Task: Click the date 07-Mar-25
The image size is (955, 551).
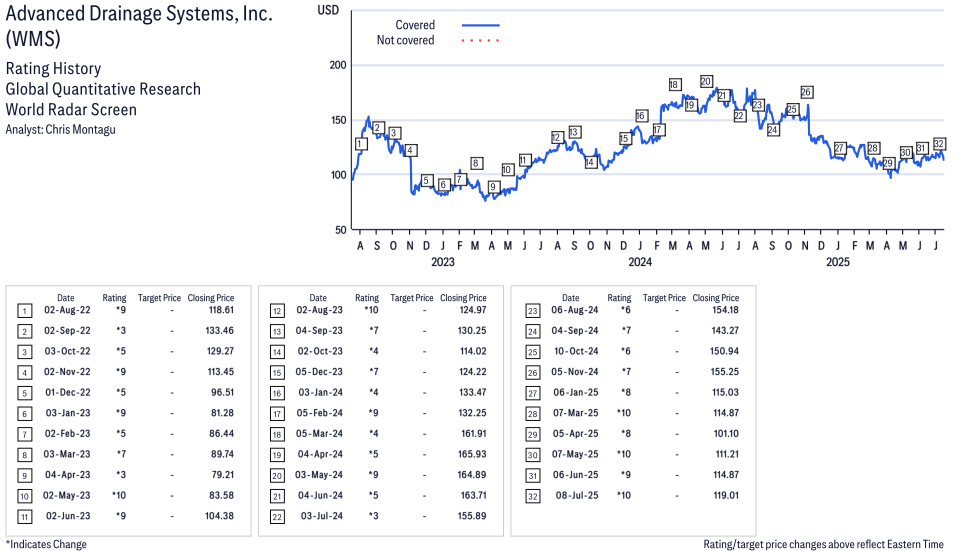Action: click(x=576, y=413)
